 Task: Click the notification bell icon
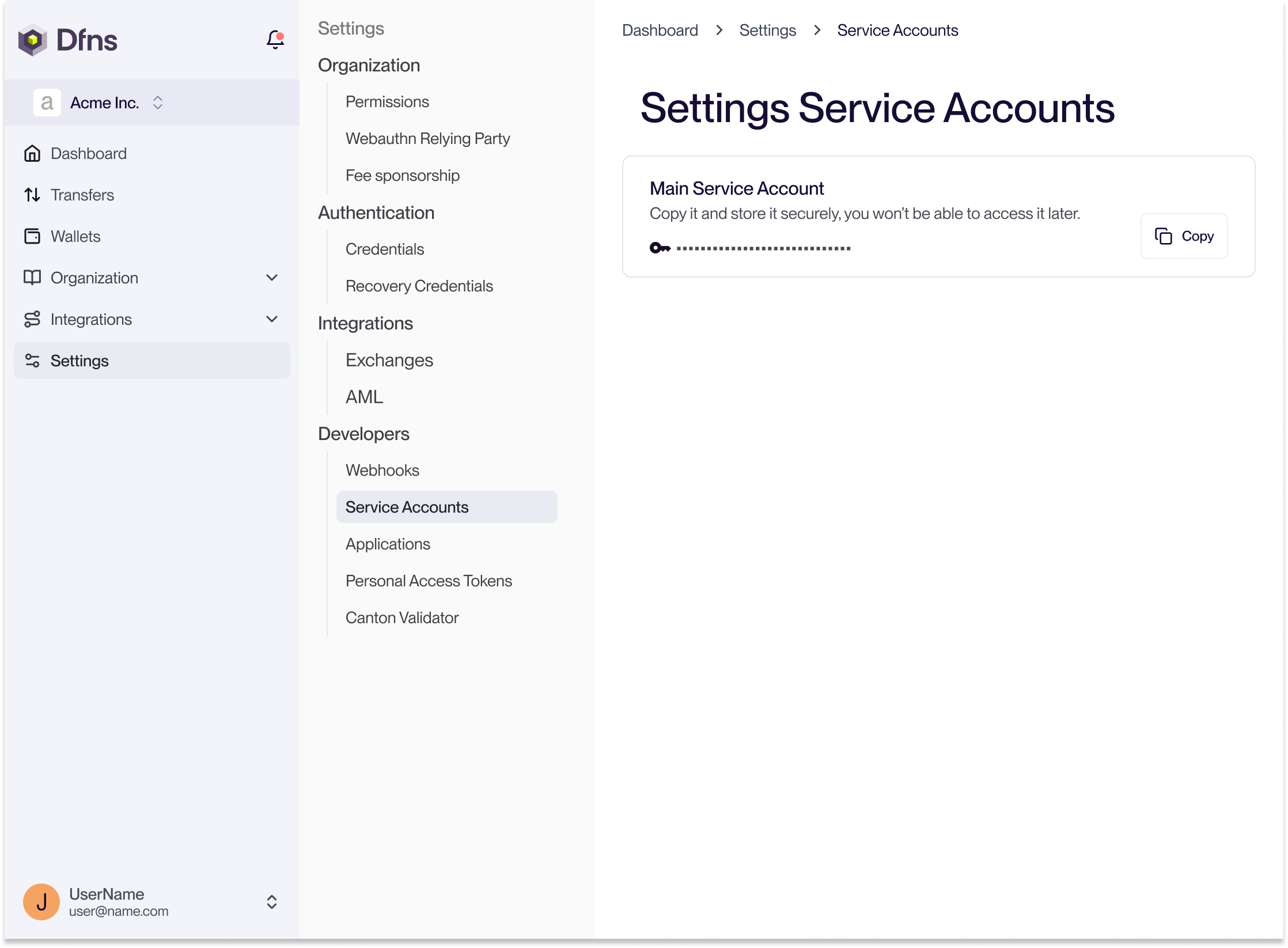pyautogui.click(x=275, y=40)
